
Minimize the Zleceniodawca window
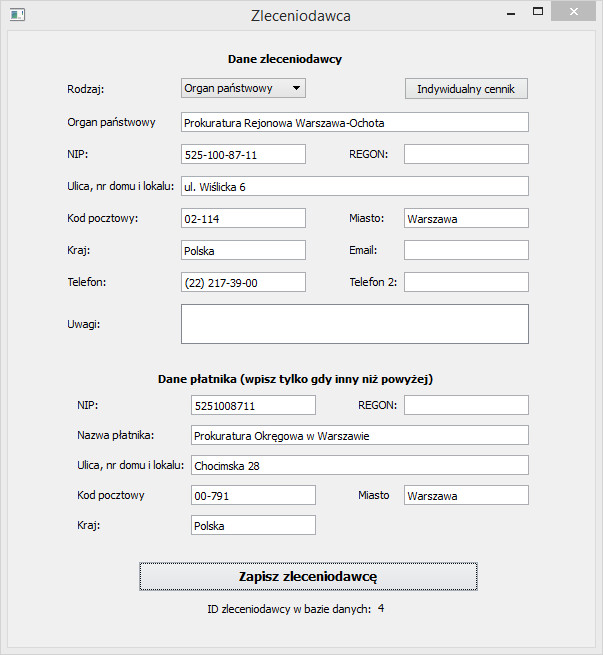pyautogui.click(x=511, y=14)
